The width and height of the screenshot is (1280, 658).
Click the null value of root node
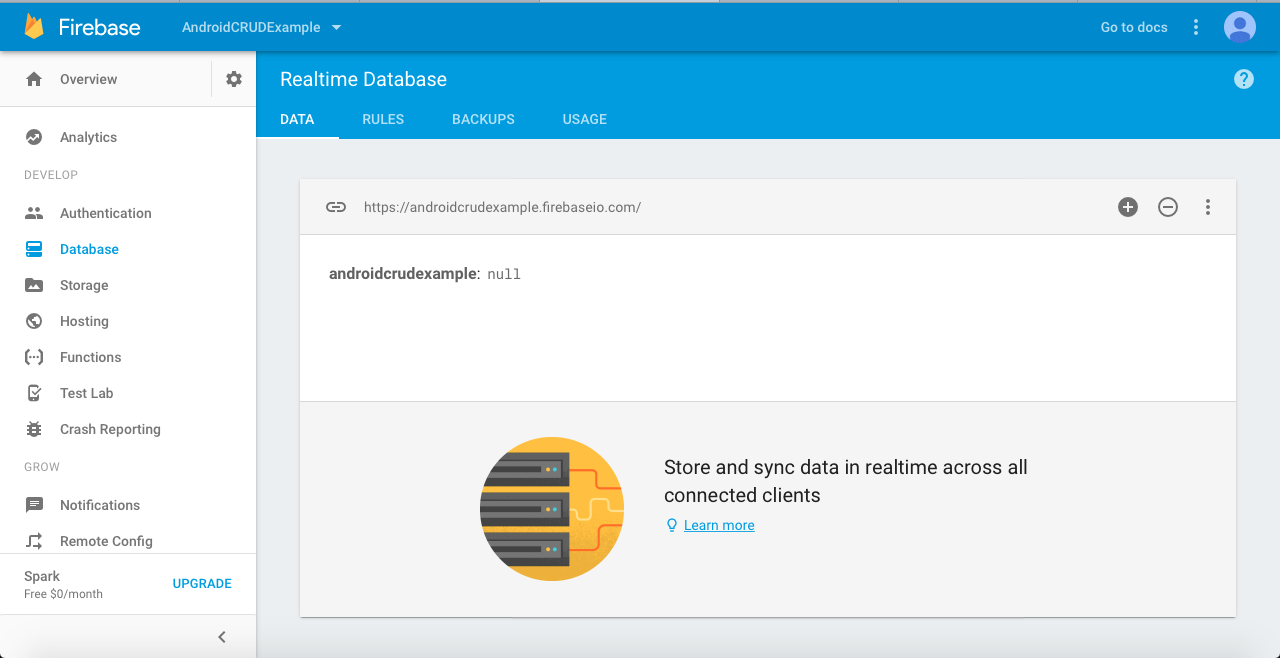(x=504, y=274)
